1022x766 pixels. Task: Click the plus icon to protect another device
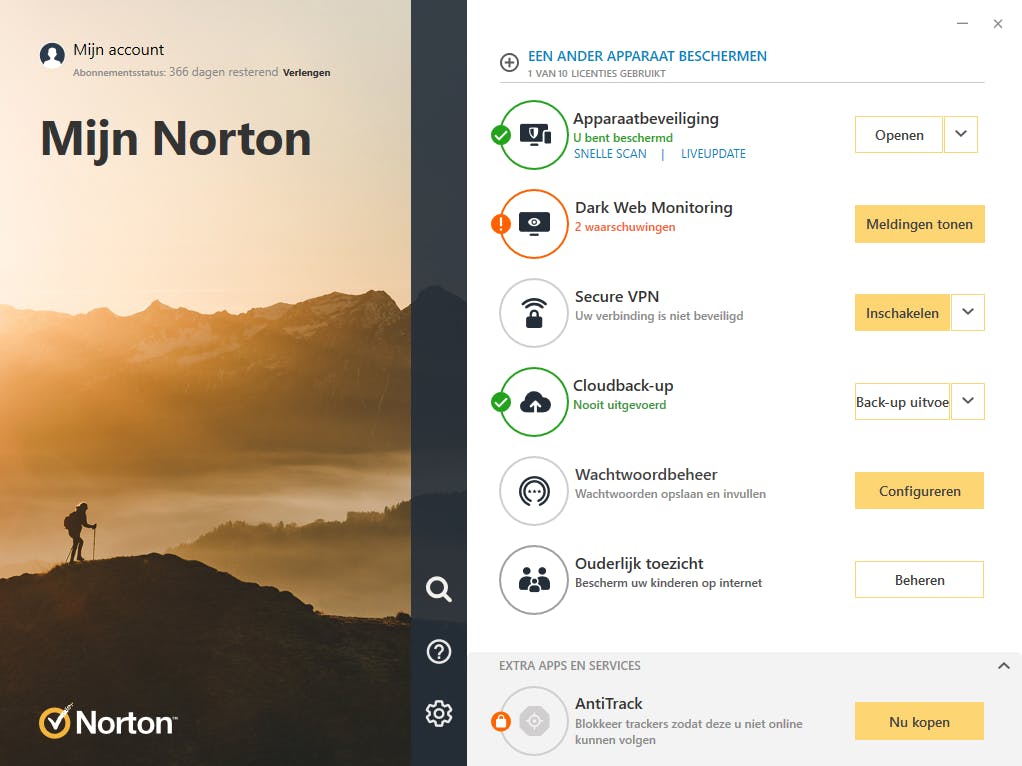509,63
